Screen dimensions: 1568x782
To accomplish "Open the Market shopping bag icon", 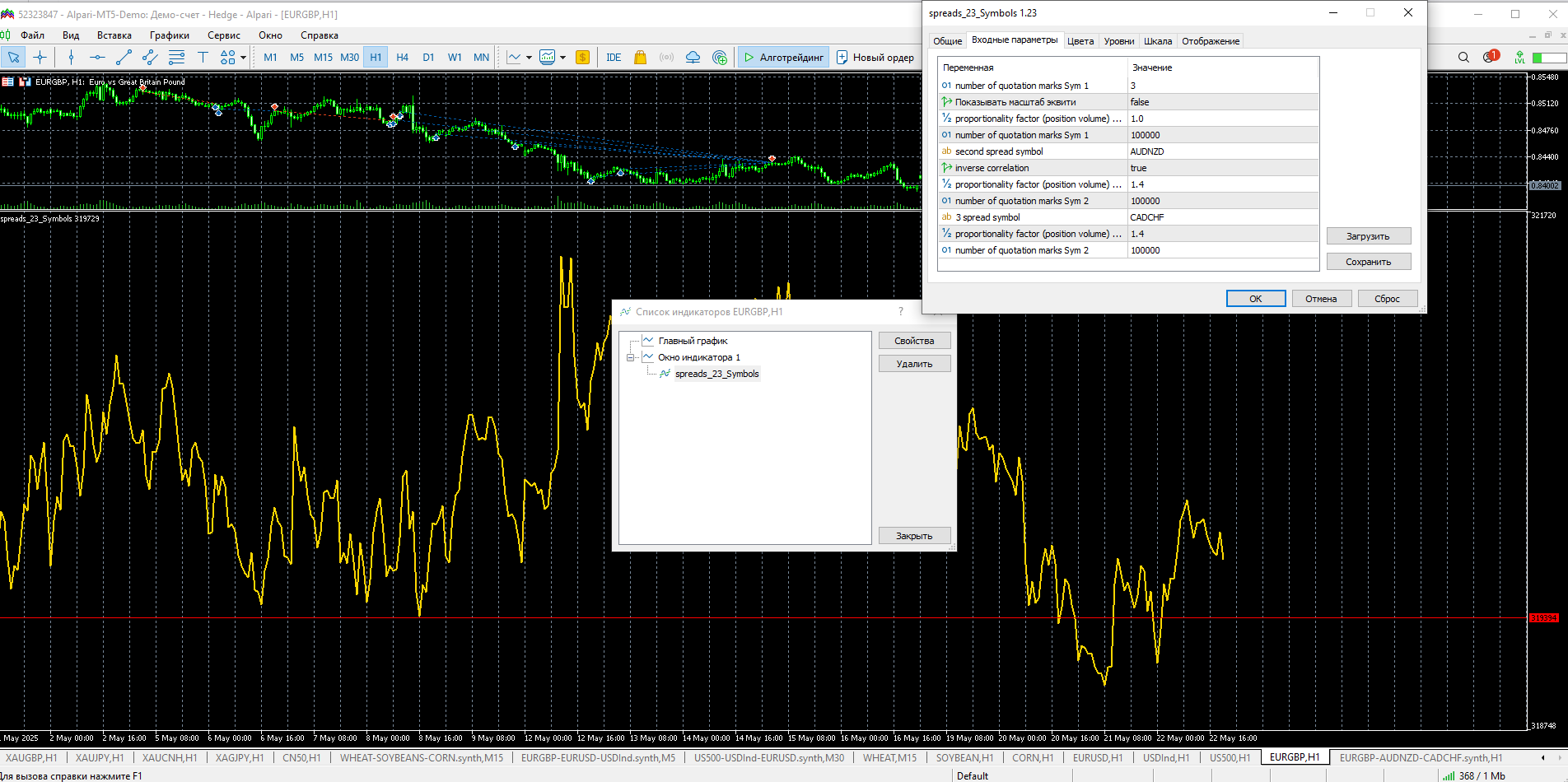I will 640,57.
